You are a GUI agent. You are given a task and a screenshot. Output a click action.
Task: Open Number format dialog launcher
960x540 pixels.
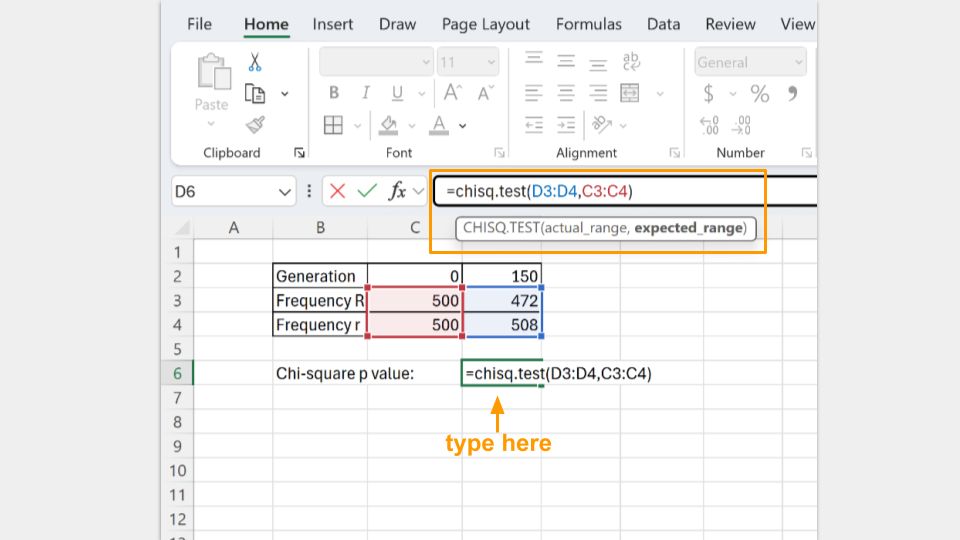(807, 153)
